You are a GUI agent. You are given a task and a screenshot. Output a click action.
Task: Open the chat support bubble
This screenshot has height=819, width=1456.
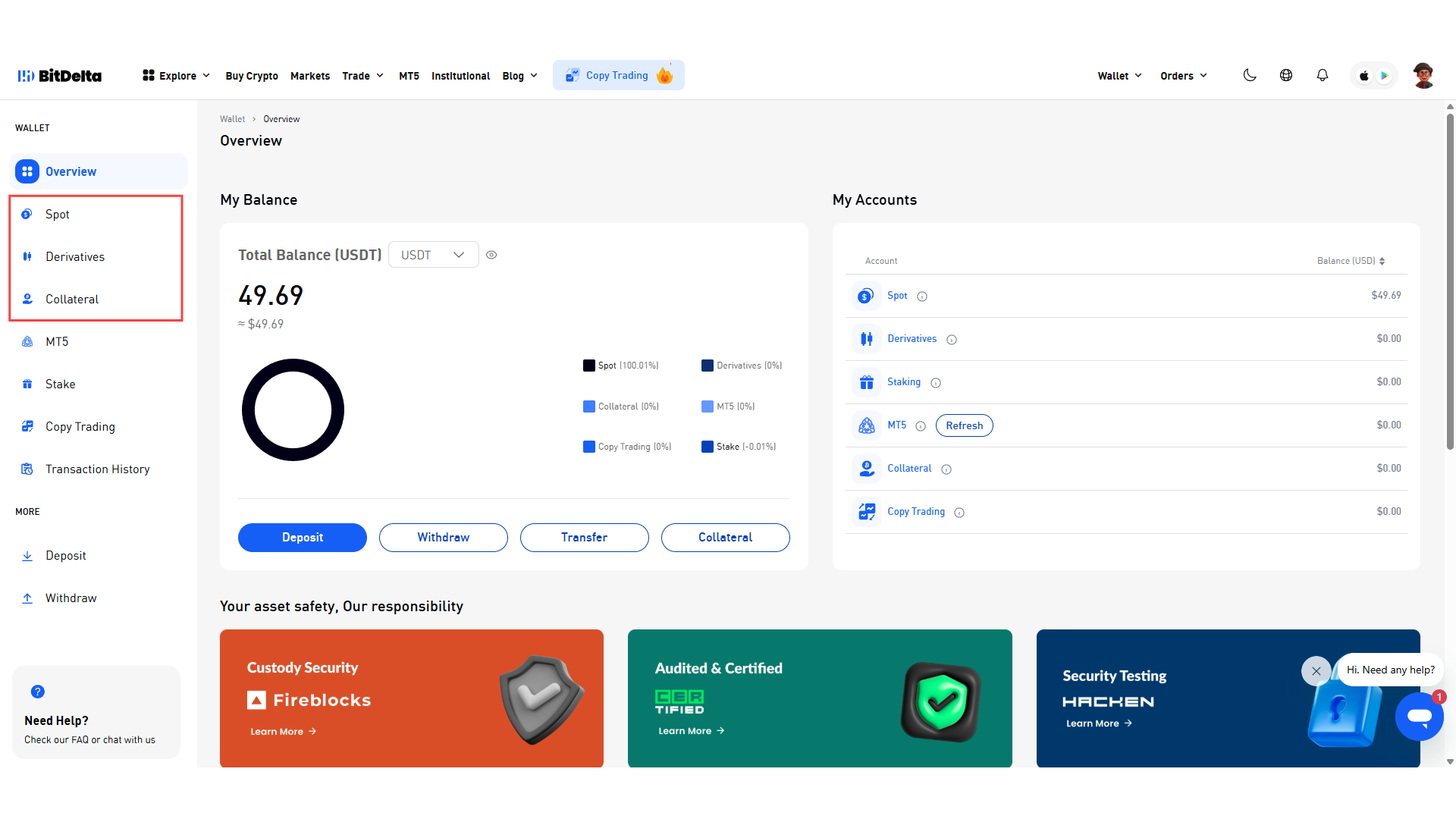[x=1419, y=716]
